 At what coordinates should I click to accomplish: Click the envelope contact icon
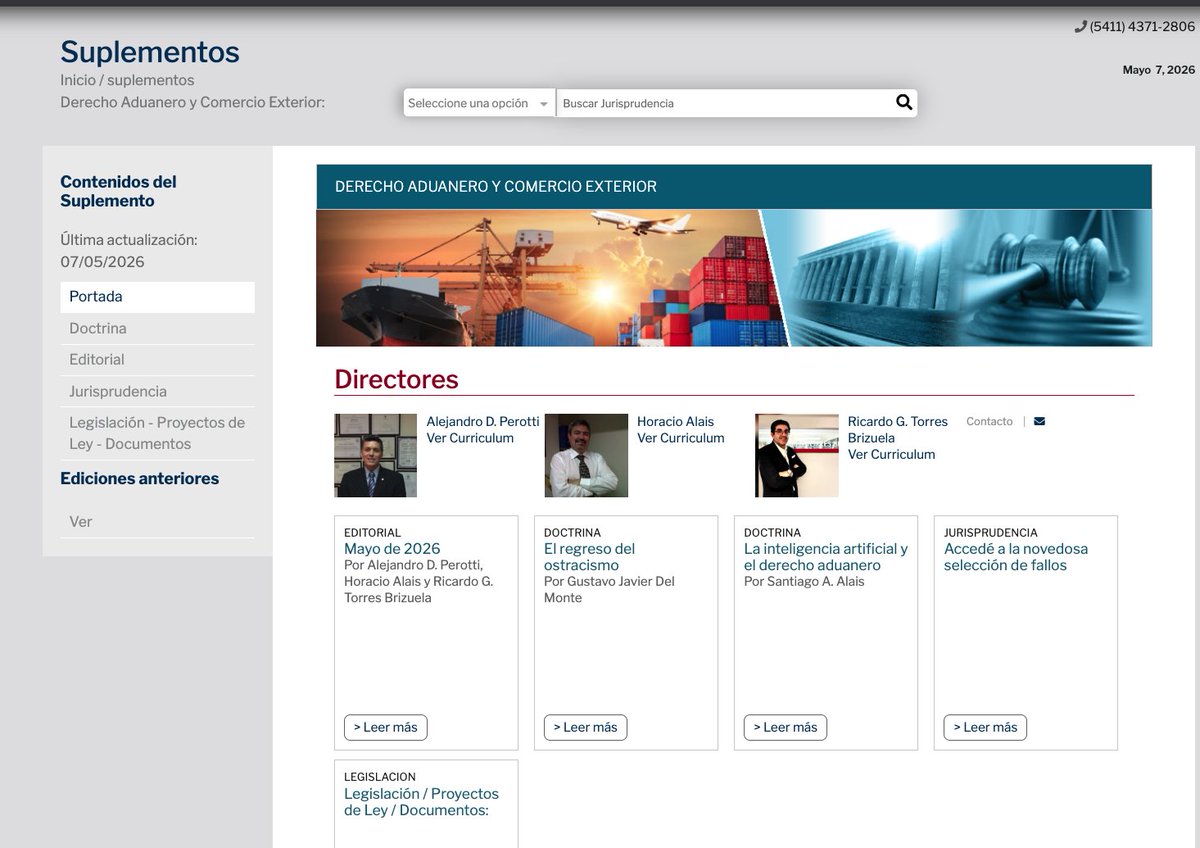click(1039, 421)
